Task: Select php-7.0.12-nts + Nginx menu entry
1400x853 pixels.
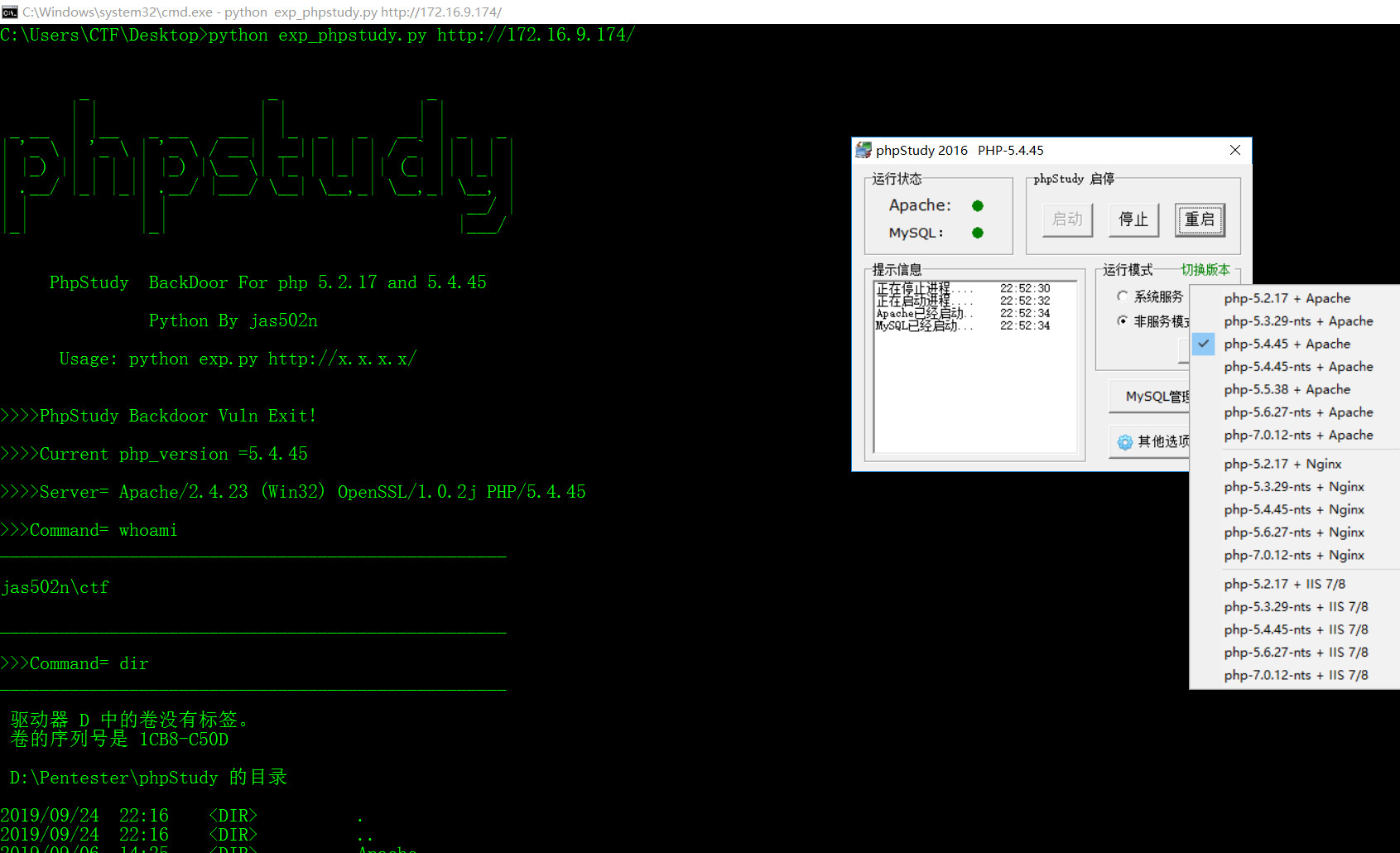Action: [x=1295, y=555]
